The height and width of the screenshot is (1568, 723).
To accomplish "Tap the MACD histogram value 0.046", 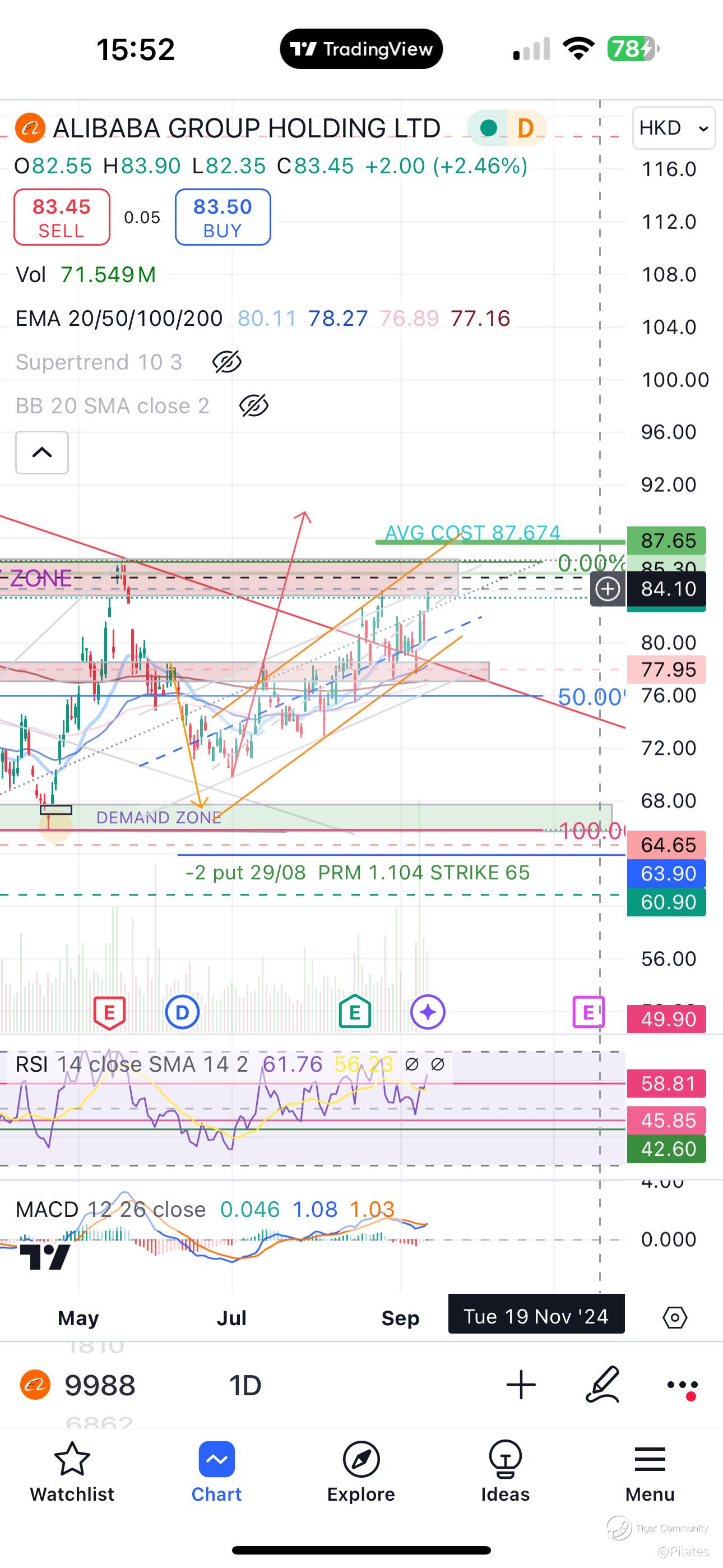I will point(249,1209).
